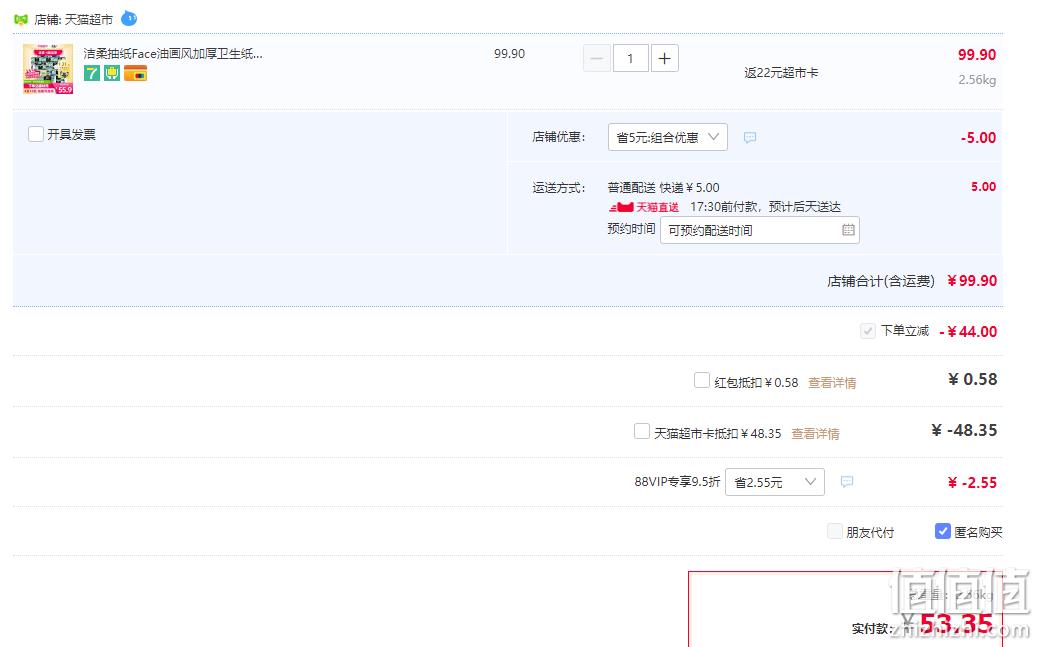Image resolution: width=1039 pixels, height=647 pixels.
Task: Click the green 7-day return badge
Action: pos(91,73)
